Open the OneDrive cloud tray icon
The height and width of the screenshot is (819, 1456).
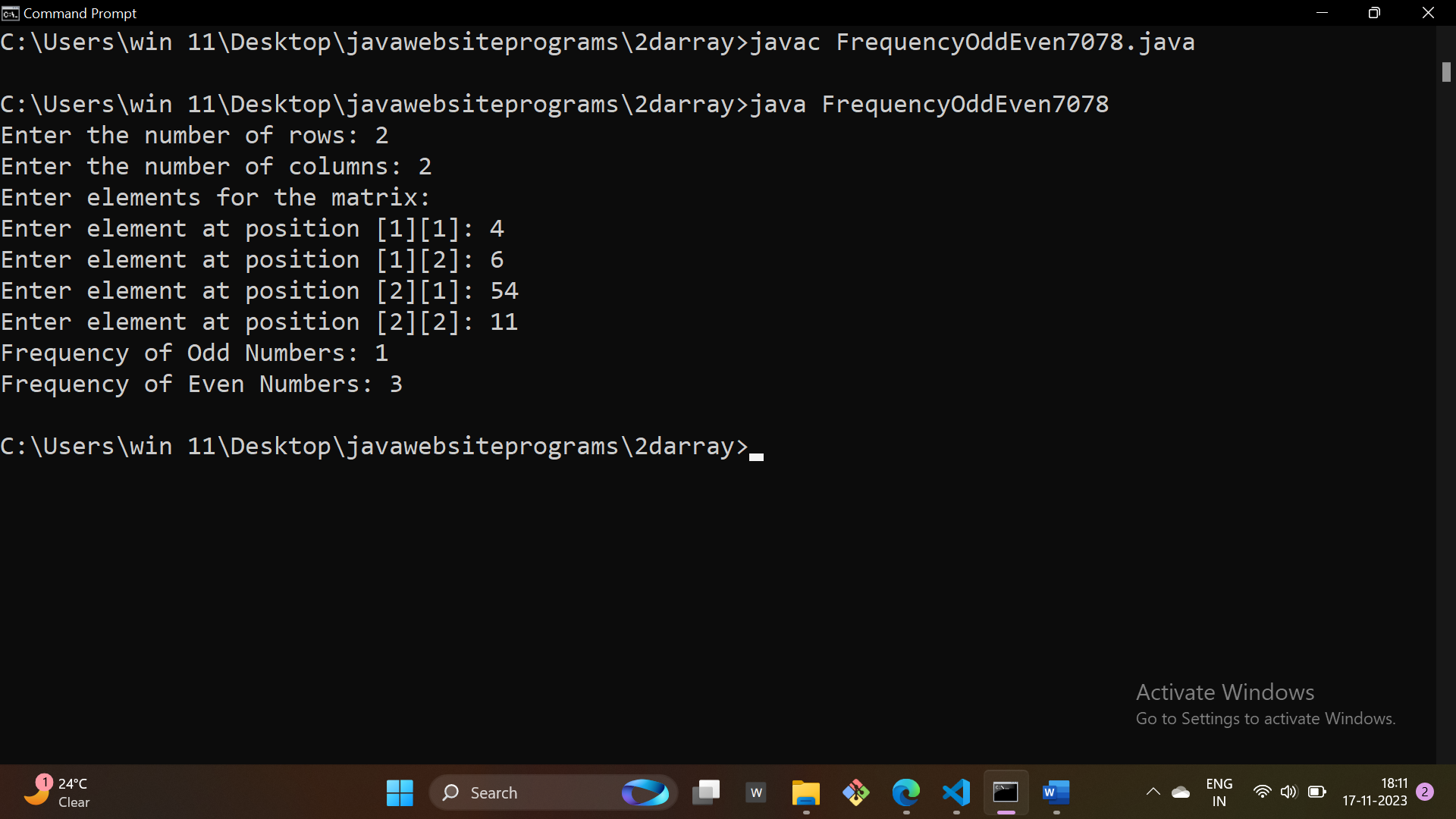tap(1181, 792)
